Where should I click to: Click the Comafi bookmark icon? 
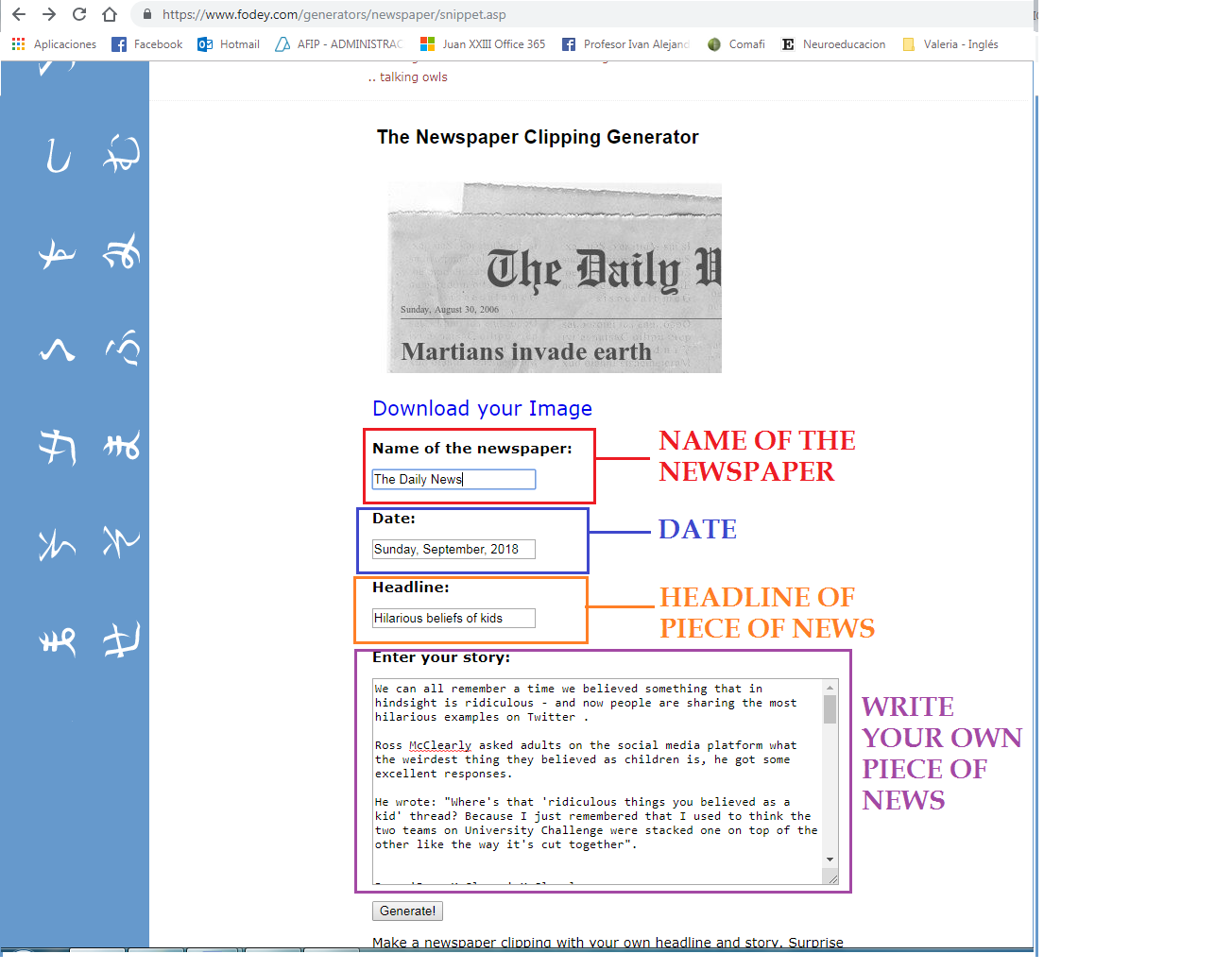715,43
